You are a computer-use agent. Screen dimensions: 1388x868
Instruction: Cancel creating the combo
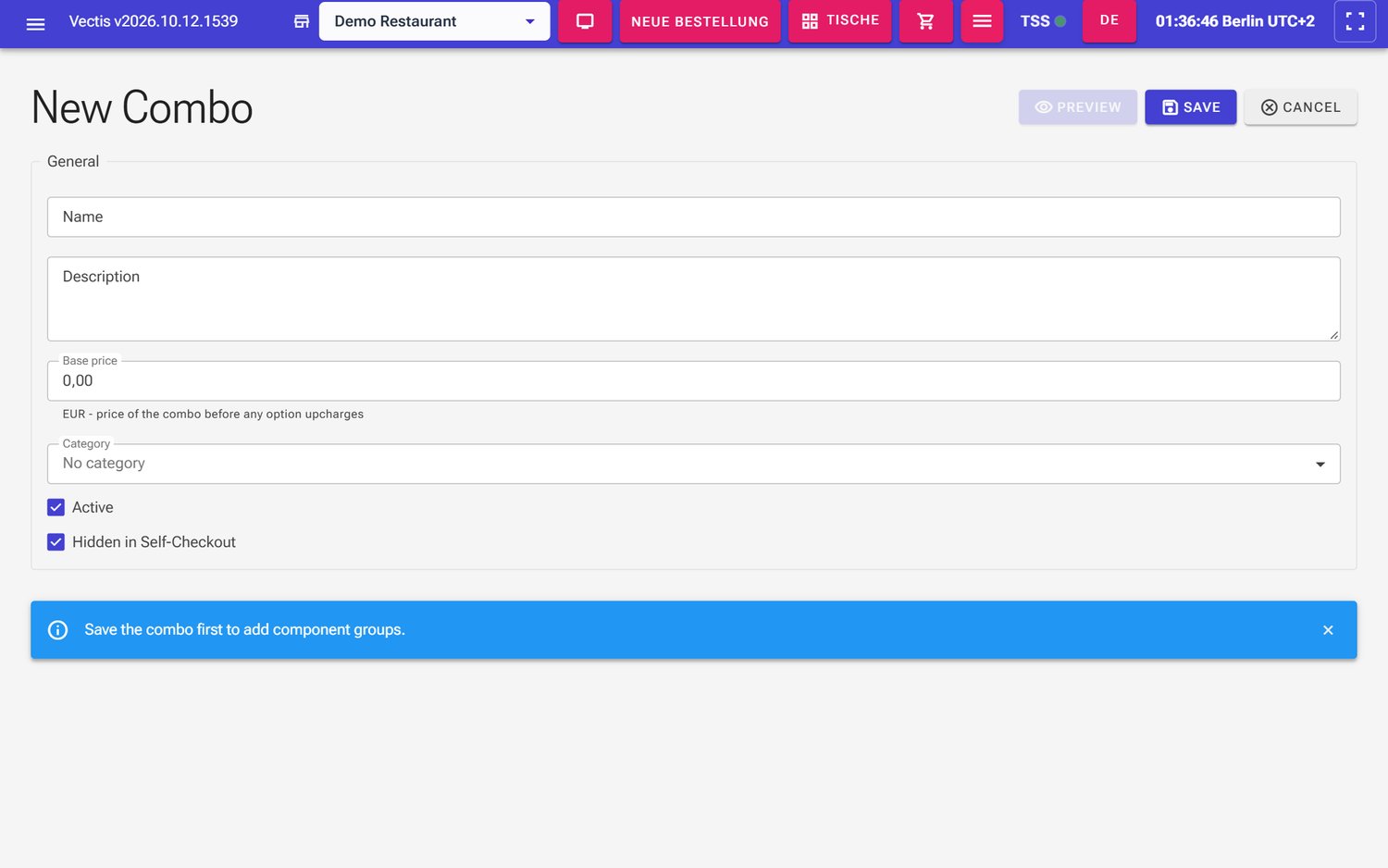click(x=1300, y=107)
